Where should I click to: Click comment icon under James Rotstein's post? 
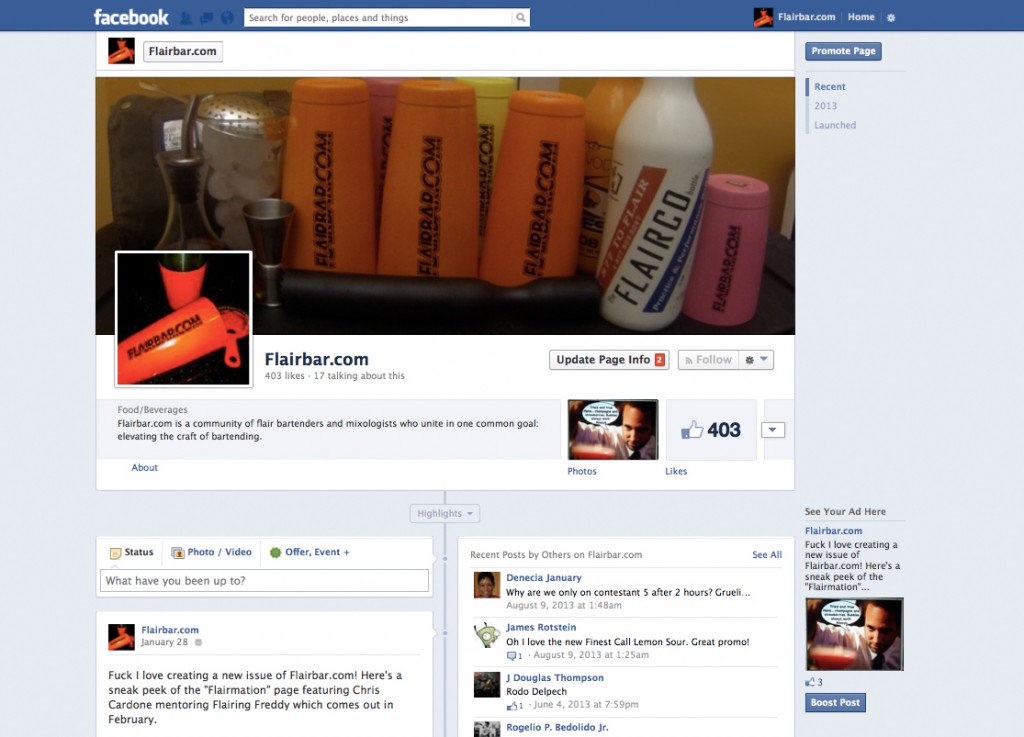511,655
